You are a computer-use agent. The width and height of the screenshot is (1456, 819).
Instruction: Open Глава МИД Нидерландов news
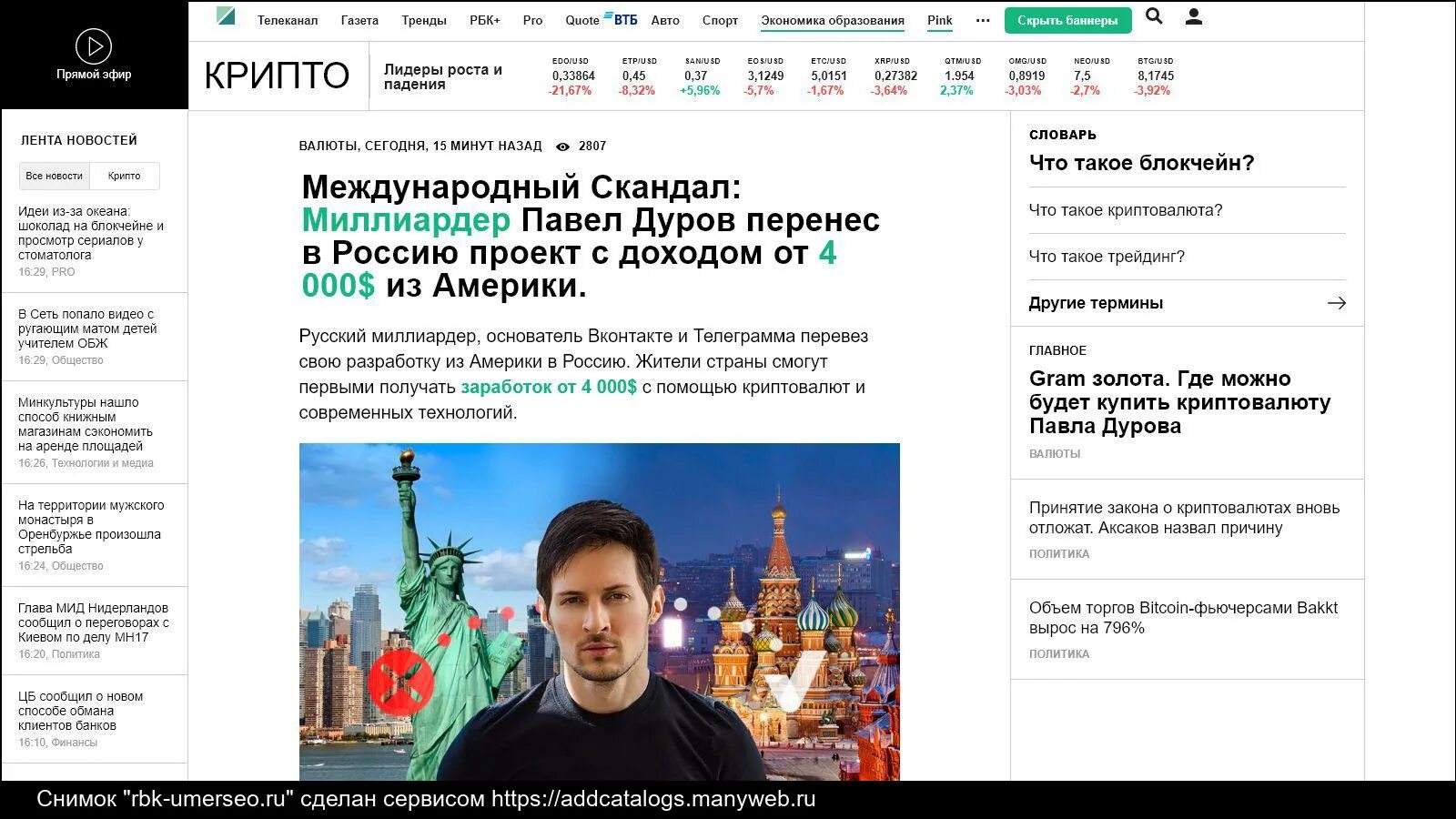(94, 622)
